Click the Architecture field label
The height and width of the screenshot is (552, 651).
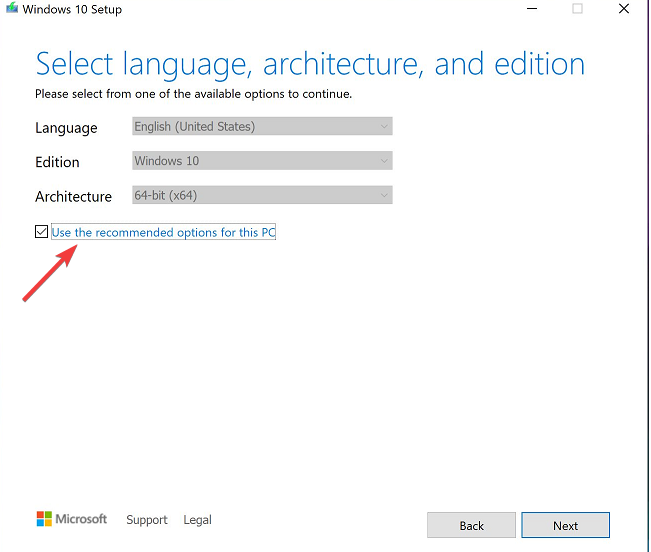[x=73, y=196]
